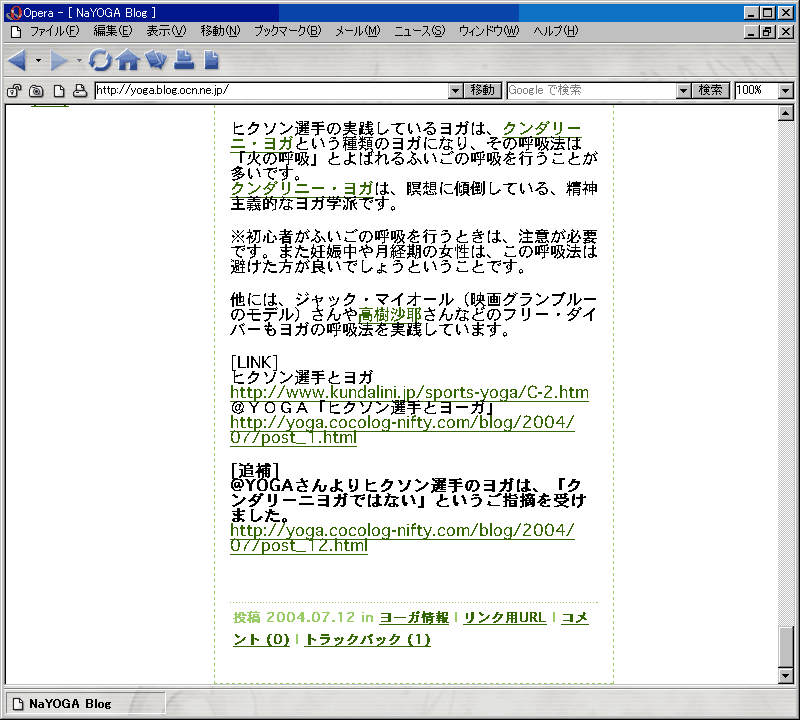Toggle document mode with the small page icon
This screenshot has width=800, height=720.
59,91
